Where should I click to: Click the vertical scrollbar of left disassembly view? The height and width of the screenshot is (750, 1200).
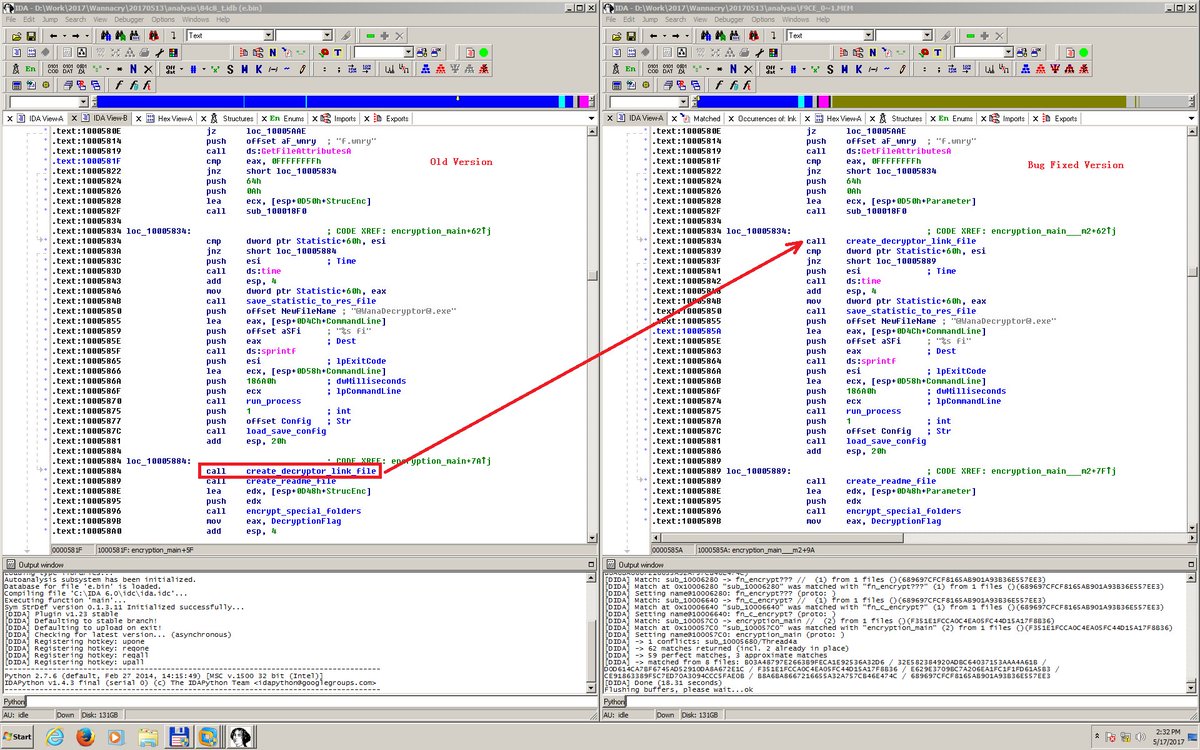pyautogui.click(x=594, y=335)
